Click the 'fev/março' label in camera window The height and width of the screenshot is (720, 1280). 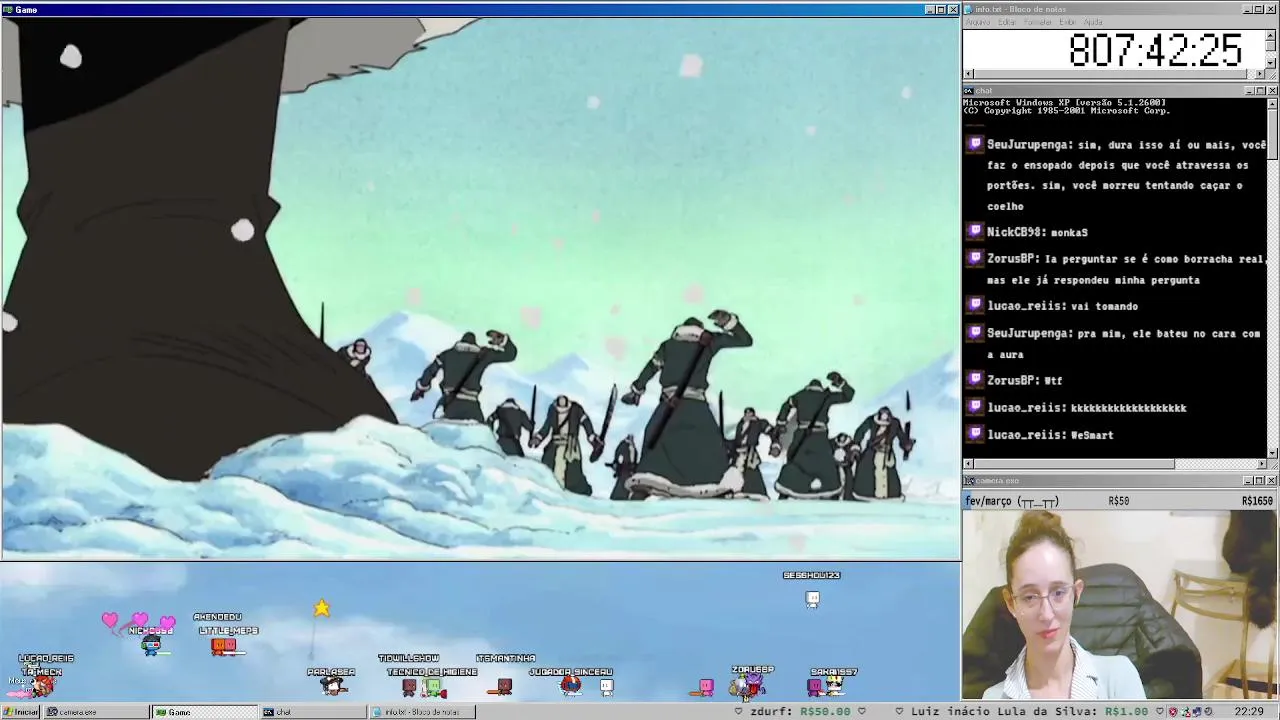point(1012,501)
